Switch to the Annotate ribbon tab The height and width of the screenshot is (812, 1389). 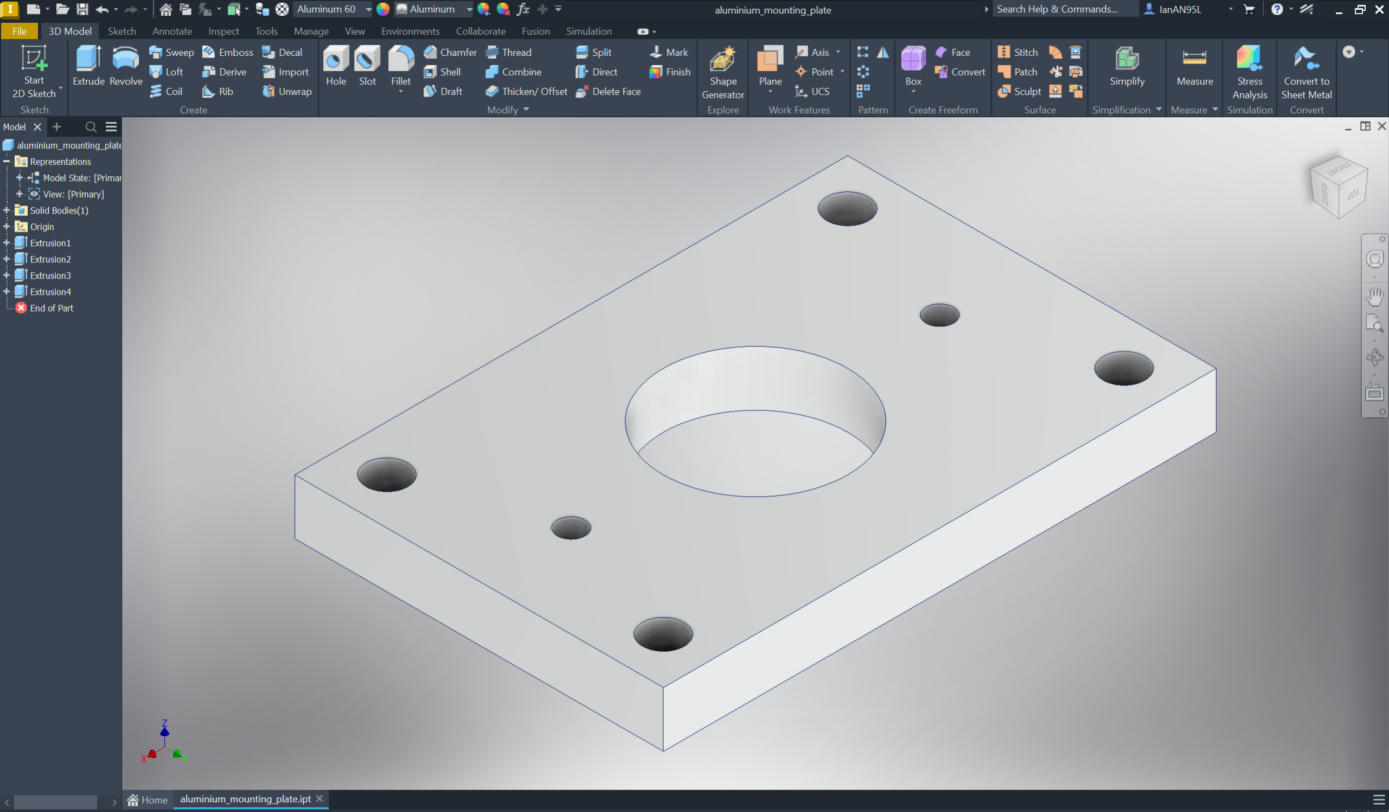tap(172, 31)
